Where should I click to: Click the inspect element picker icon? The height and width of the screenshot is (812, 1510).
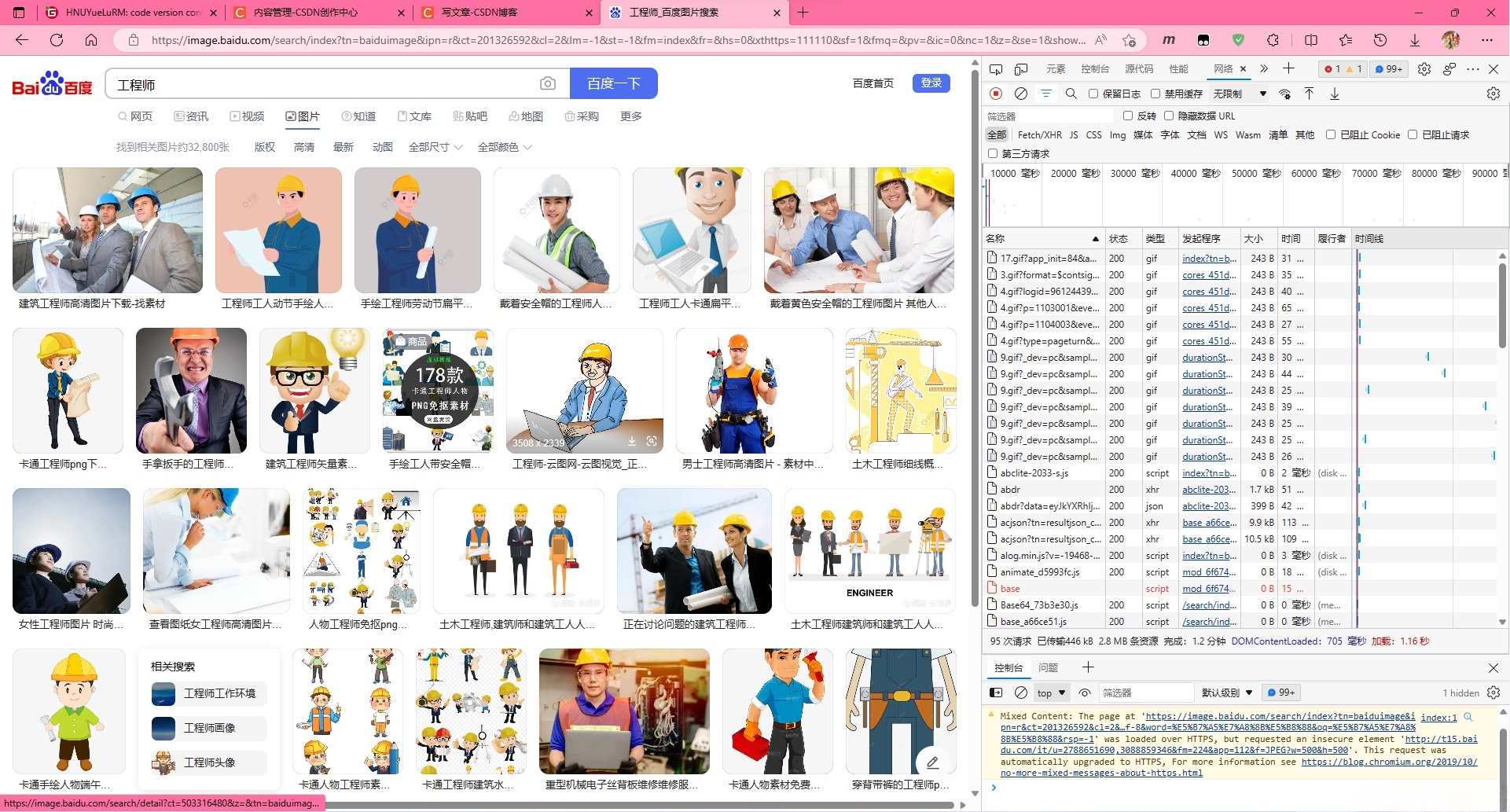click(996, 69)
